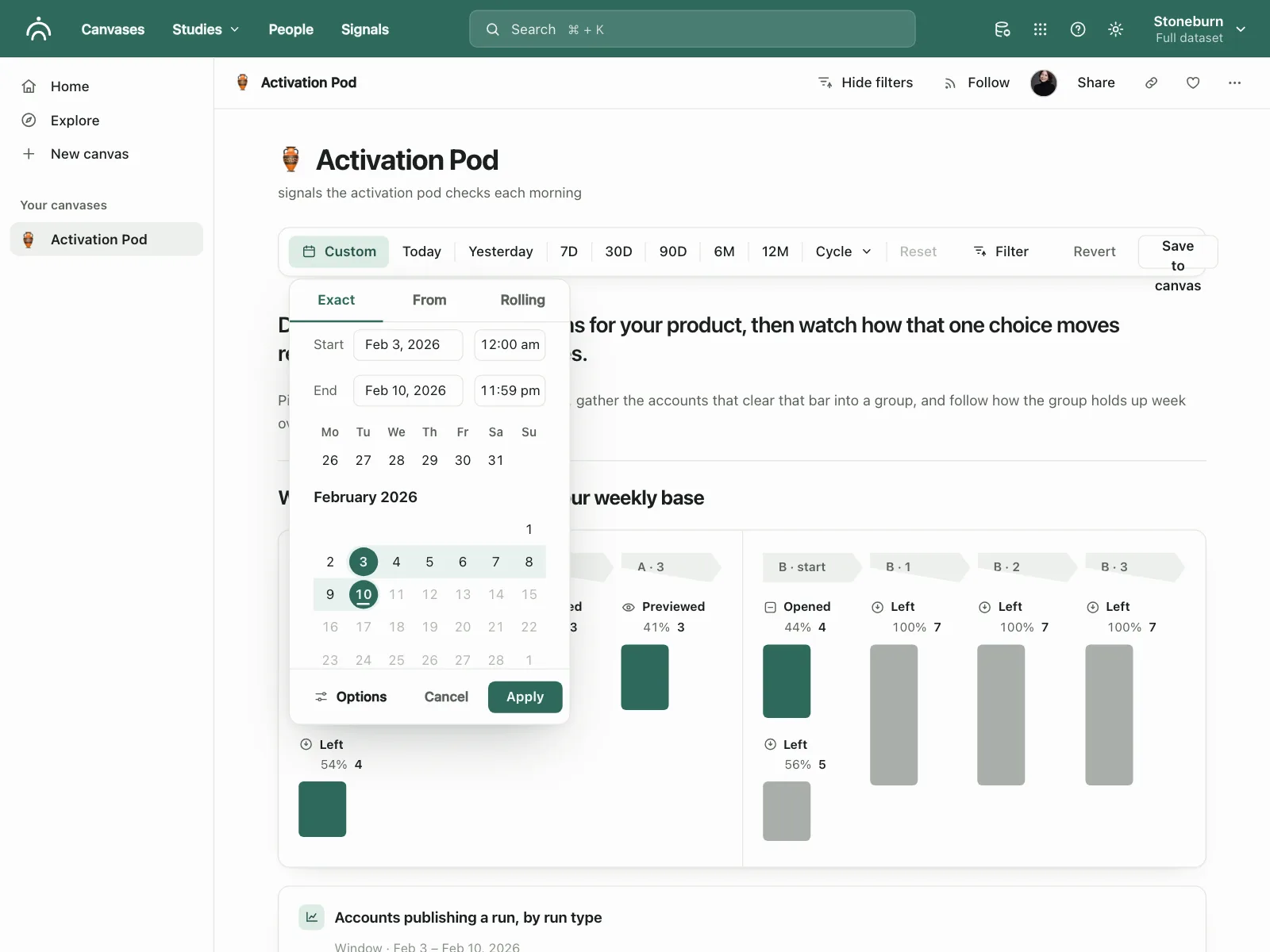Click the Share button

pos(1096,83)
